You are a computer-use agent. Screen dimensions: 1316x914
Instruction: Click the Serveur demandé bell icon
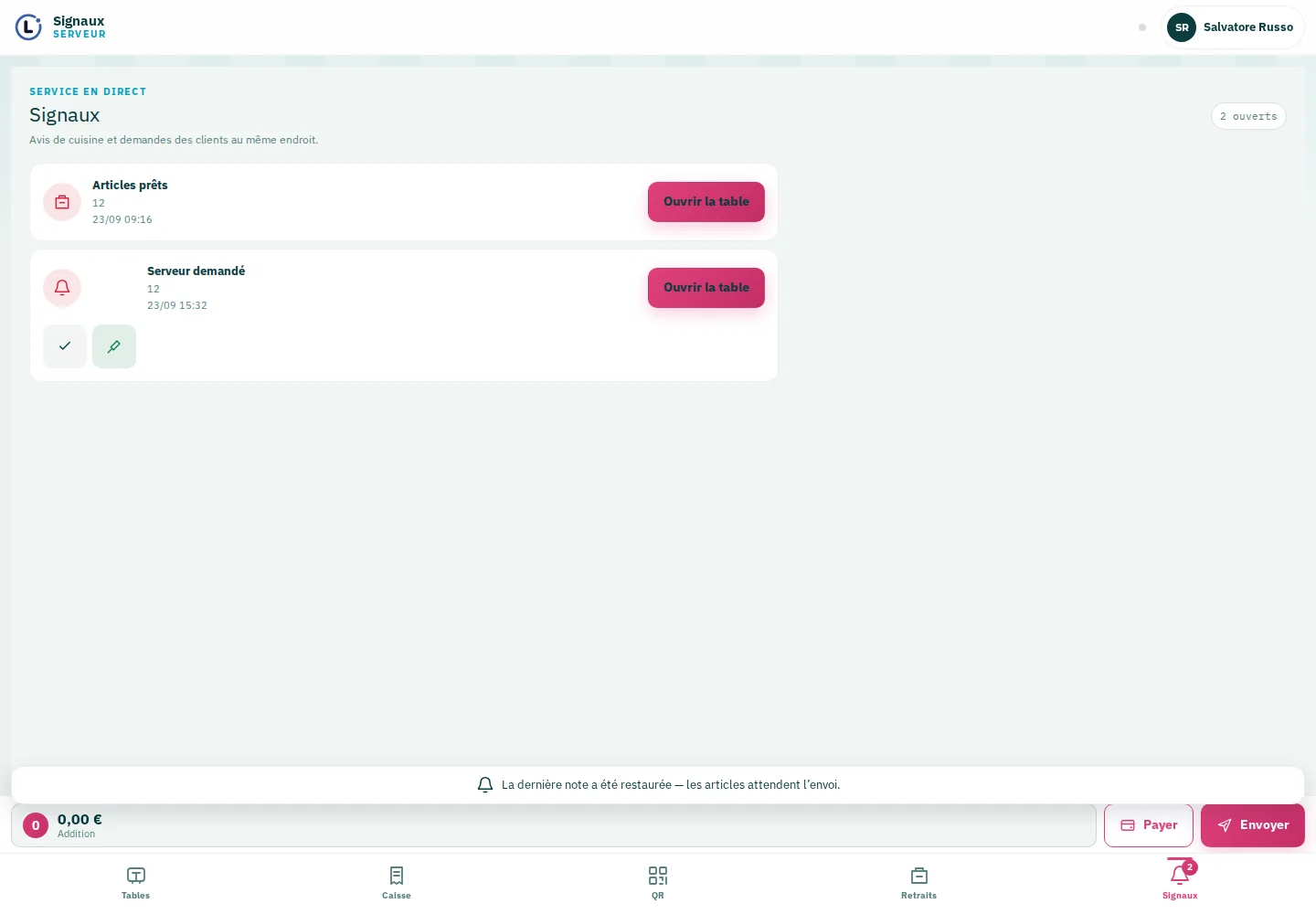click(62, 288)
